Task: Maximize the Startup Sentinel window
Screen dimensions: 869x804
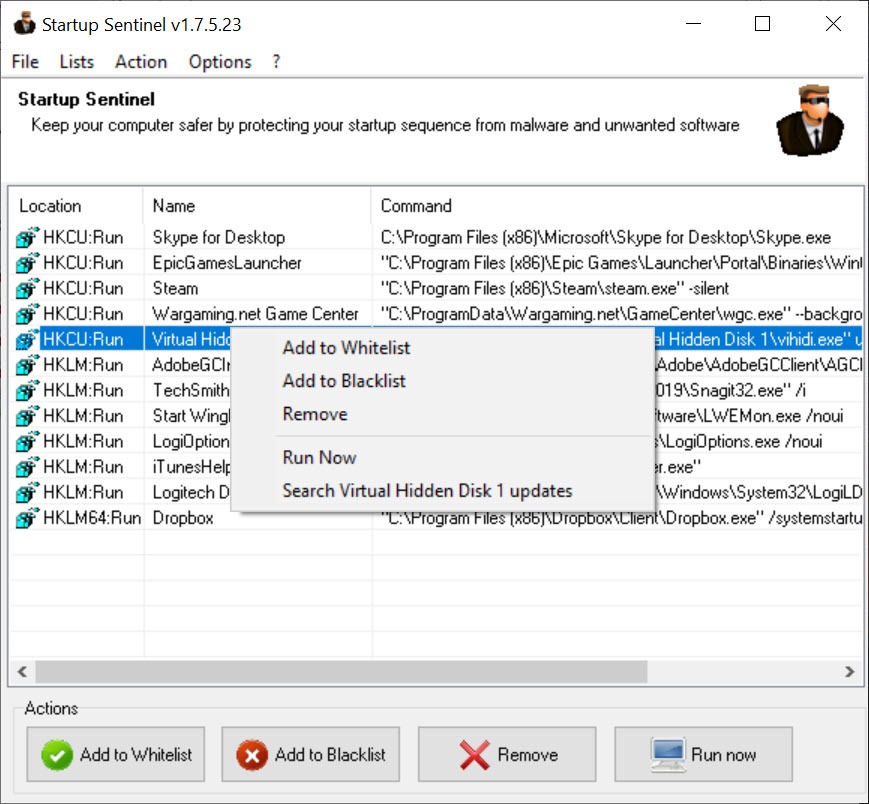Action: click(763, 24)
